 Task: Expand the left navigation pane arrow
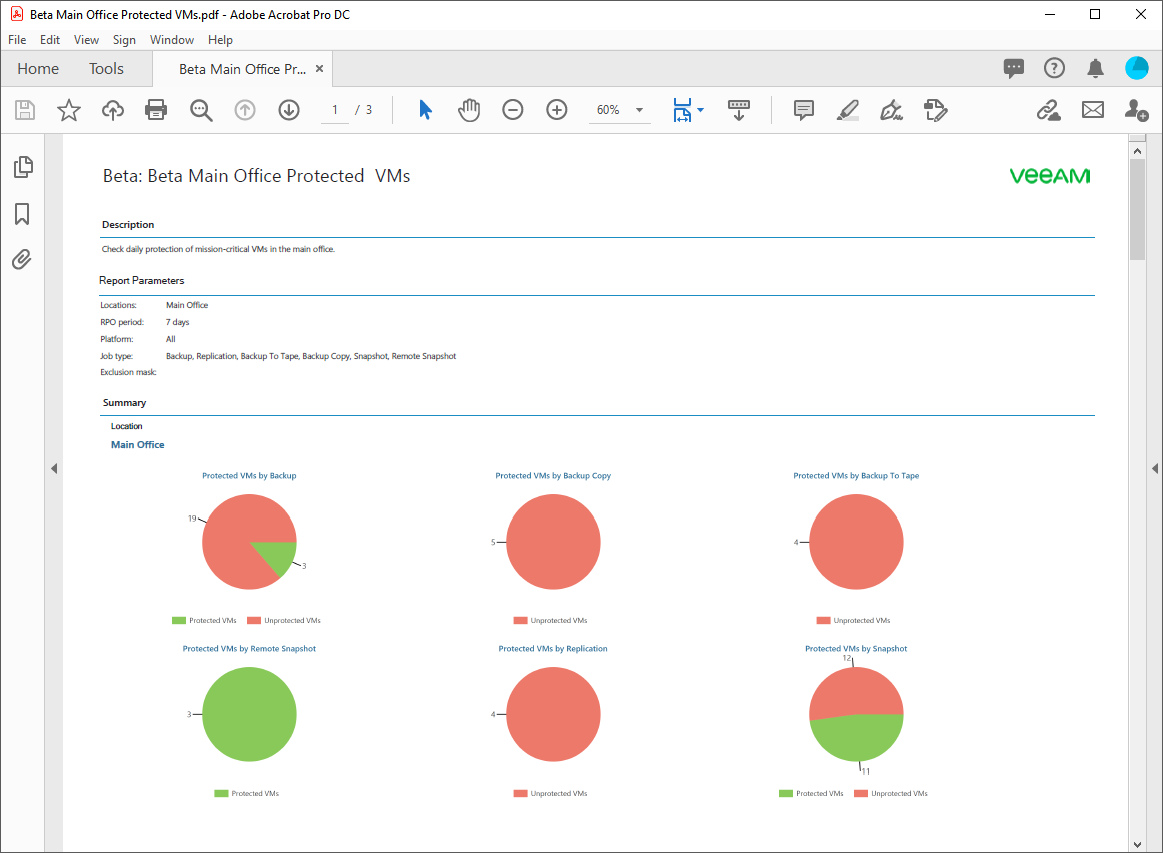point(54,469)
